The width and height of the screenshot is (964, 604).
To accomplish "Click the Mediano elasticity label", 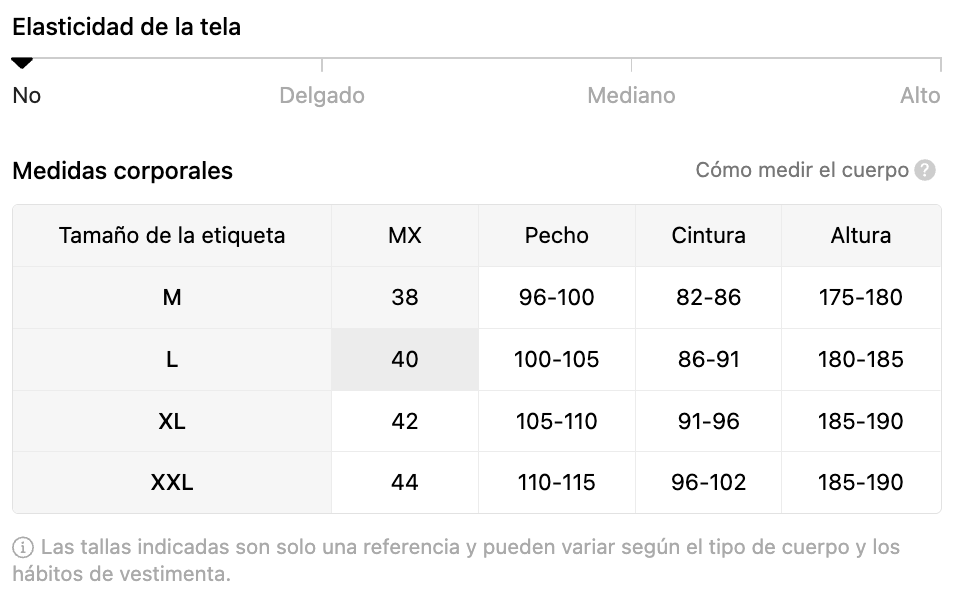I will [x=631, y=96].
